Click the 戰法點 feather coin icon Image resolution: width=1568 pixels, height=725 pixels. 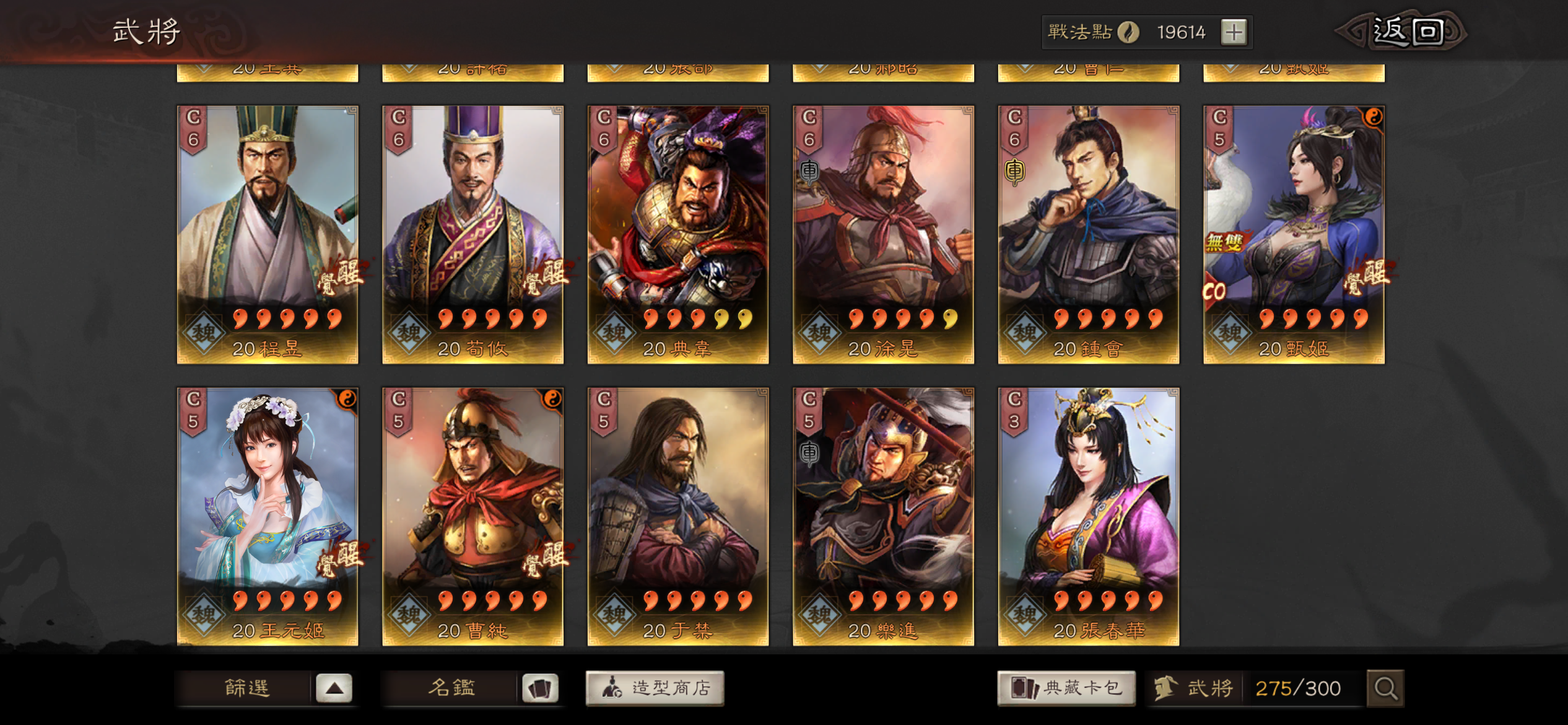coord(1128,32)
